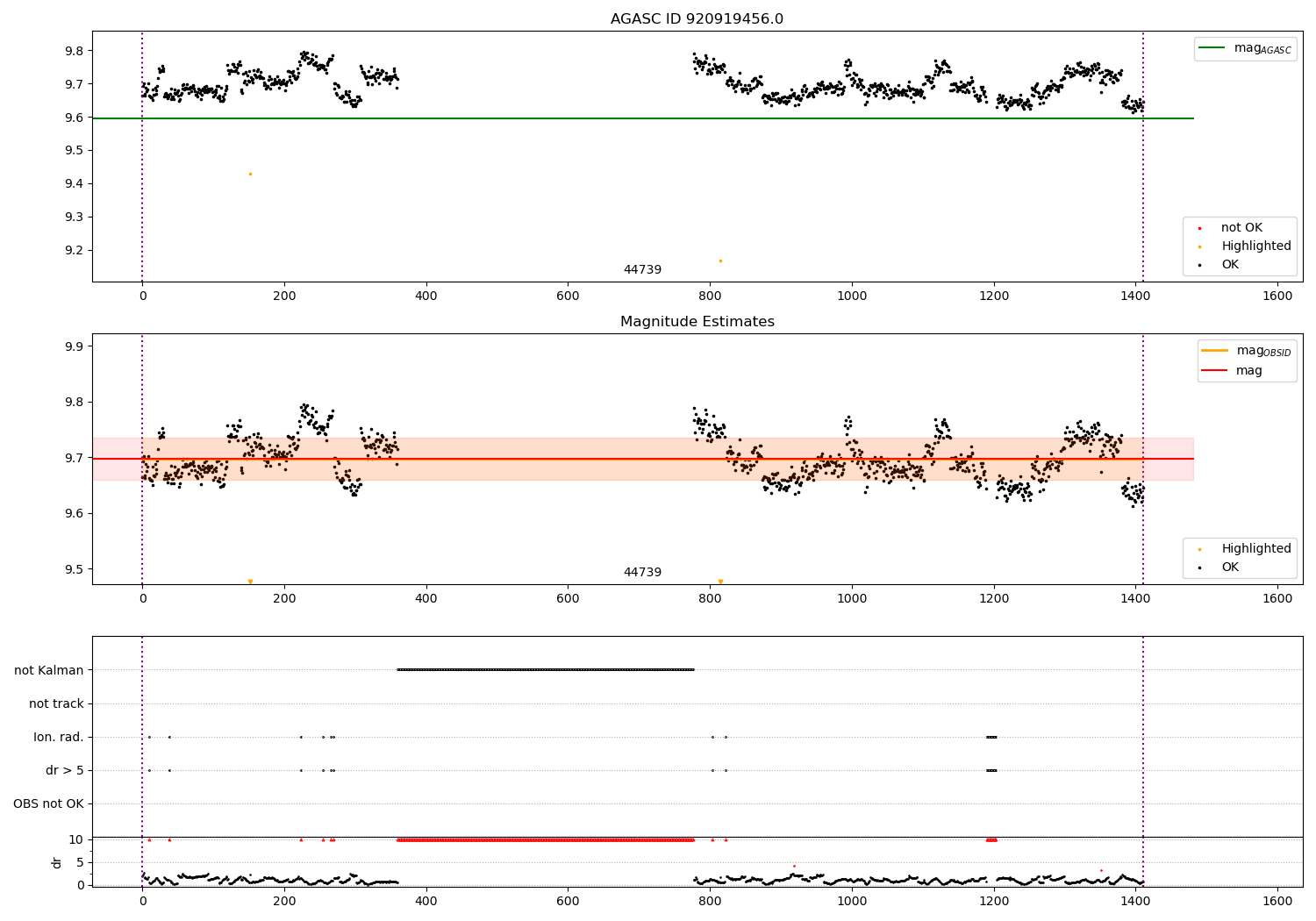Click the '44739' label in the top panel
The width and height of the screenshot is (1316, 921).
(642, 270)
